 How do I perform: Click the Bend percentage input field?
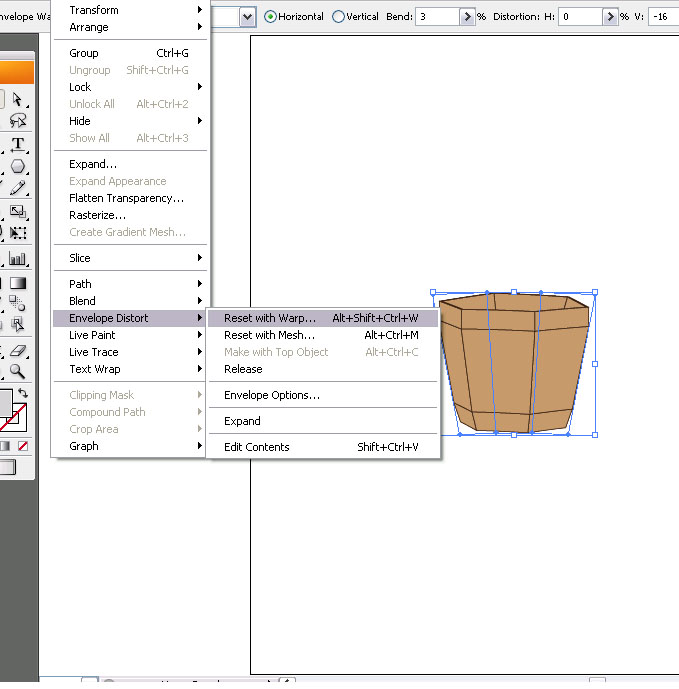(x=437, y=17)
